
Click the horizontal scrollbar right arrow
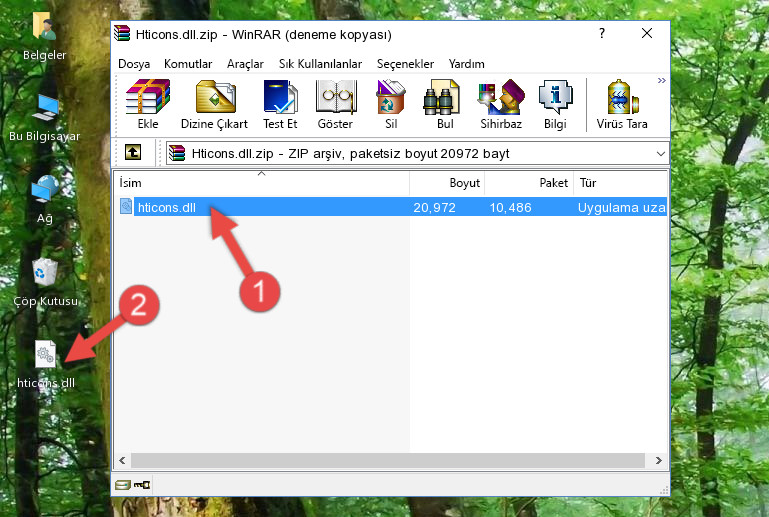[x=659, y=460]
